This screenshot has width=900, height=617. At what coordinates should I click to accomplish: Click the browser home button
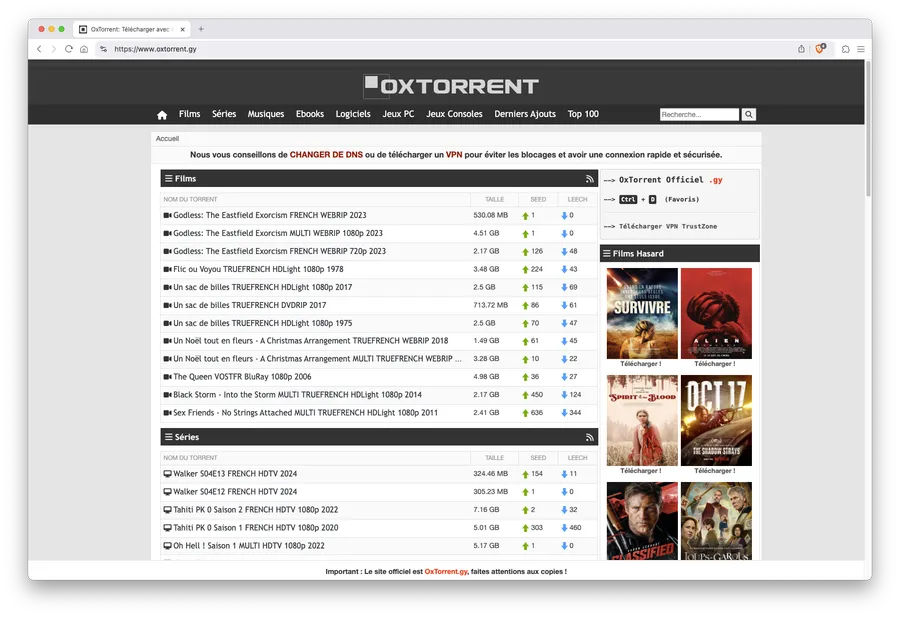click(84, 49)
